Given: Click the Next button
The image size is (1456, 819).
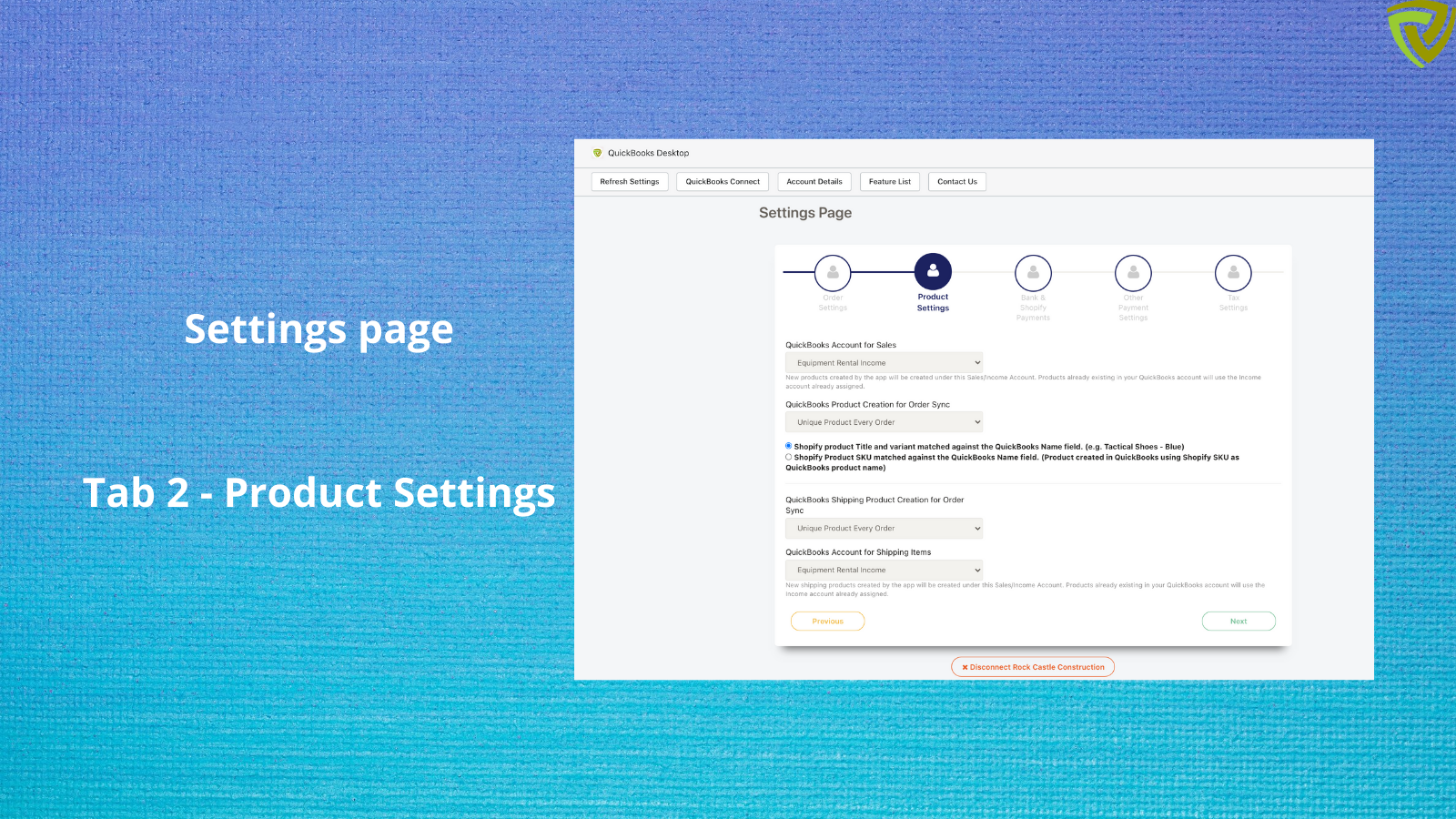Looking at the screenshot, I should 1239,622.
